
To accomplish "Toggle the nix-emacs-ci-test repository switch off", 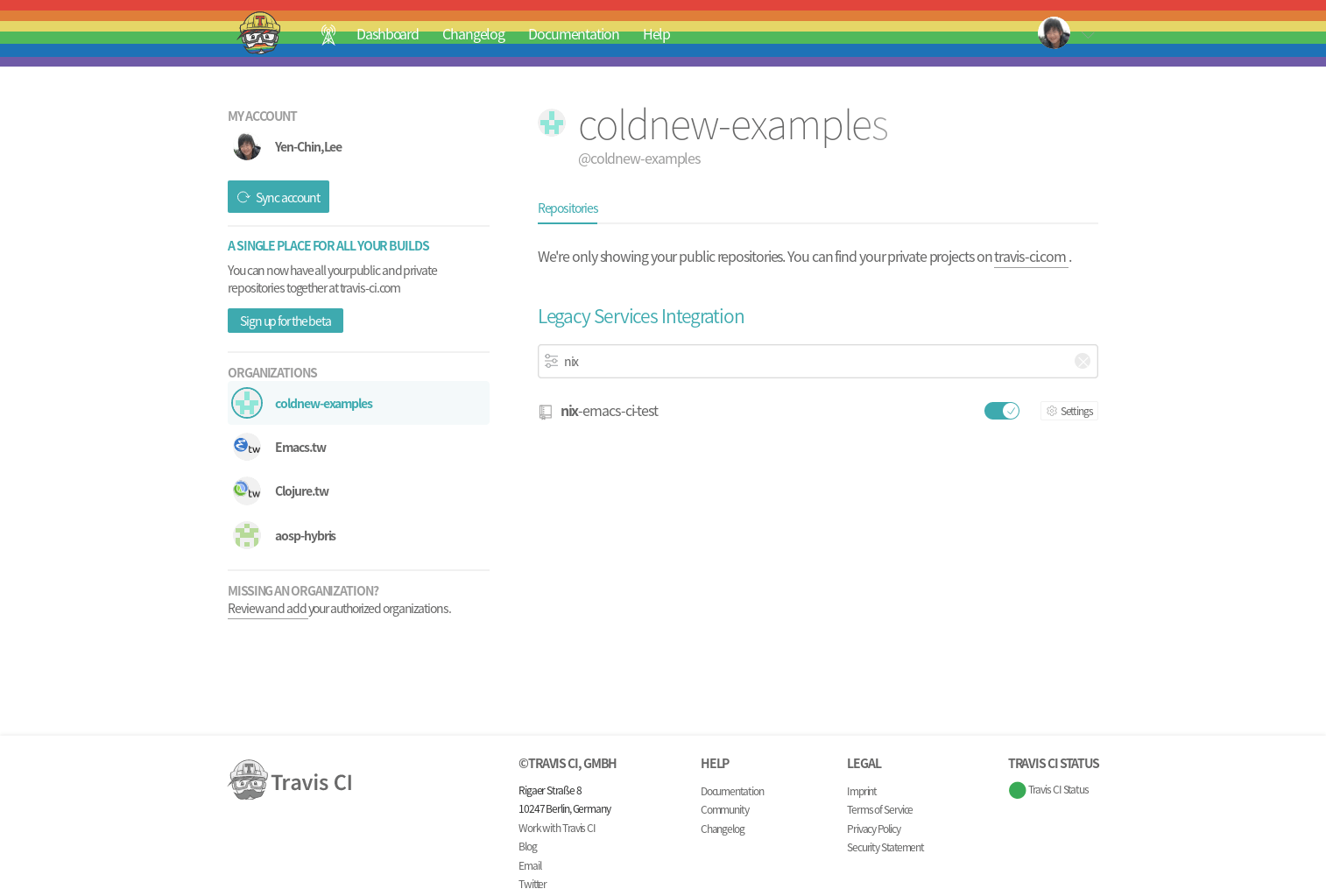I will 1001,411.
